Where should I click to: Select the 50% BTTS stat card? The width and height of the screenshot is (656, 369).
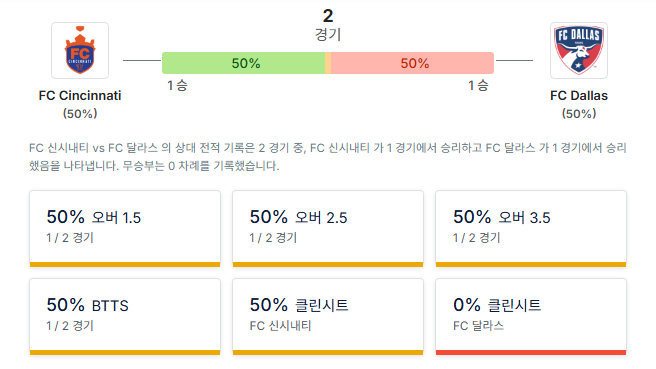tap(125, 317)
